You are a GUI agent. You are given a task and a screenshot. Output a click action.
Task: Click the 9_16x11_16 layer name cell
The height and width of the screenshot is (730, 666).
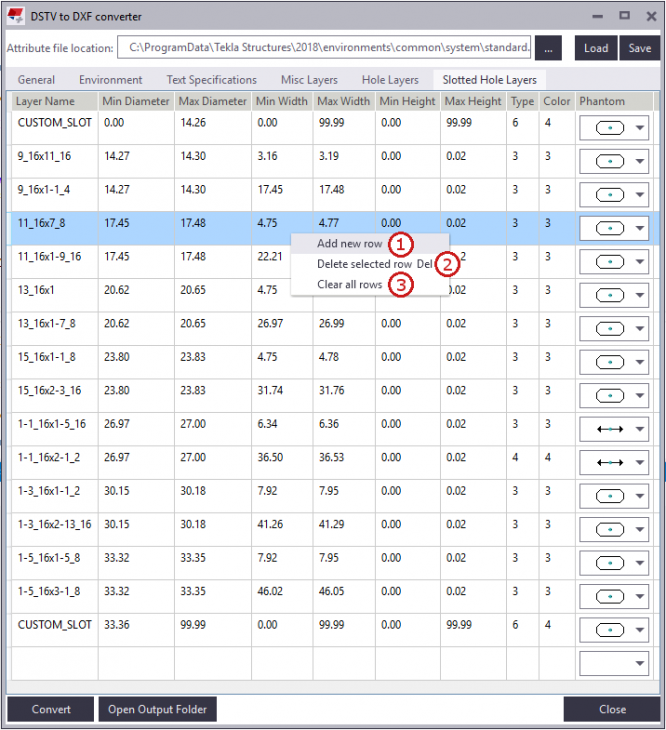[x=55, y=161]
